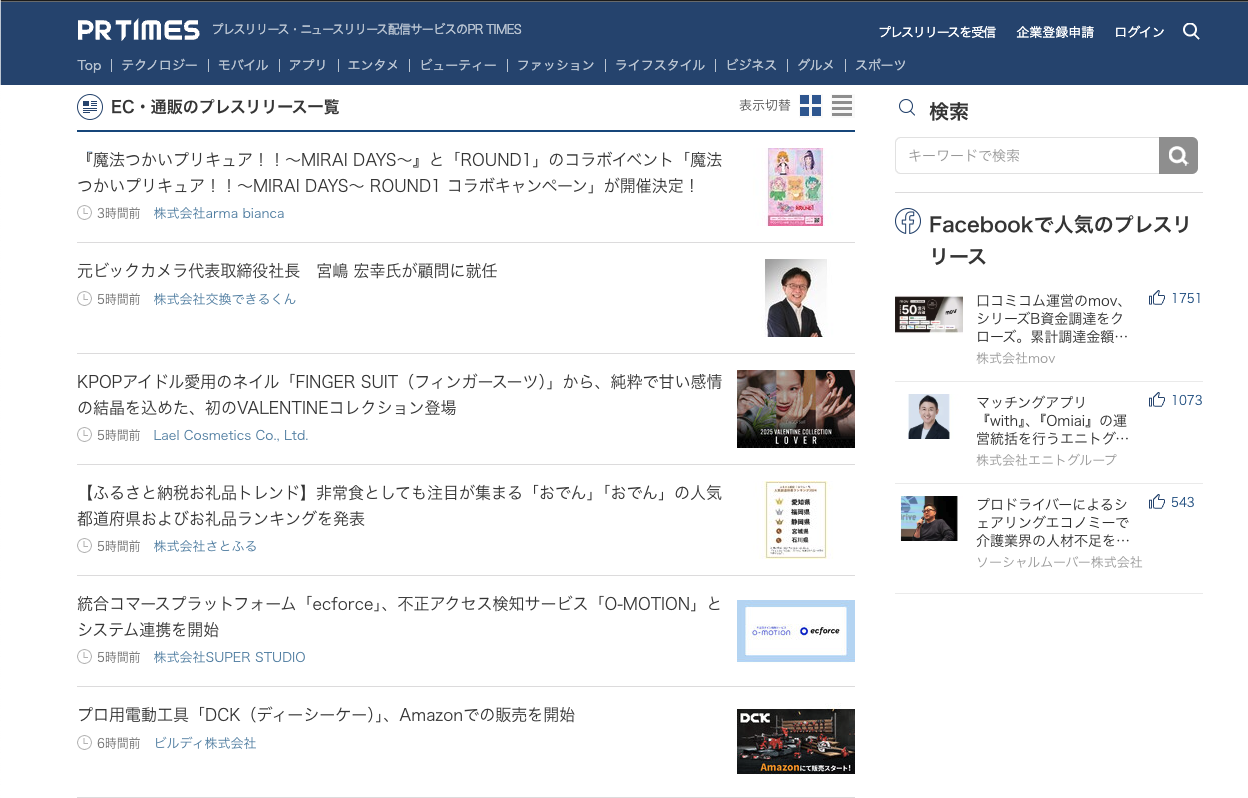Click the プリキュア collaboration thumbnail
1248x798 pixels.
click(x=795, y=187)
